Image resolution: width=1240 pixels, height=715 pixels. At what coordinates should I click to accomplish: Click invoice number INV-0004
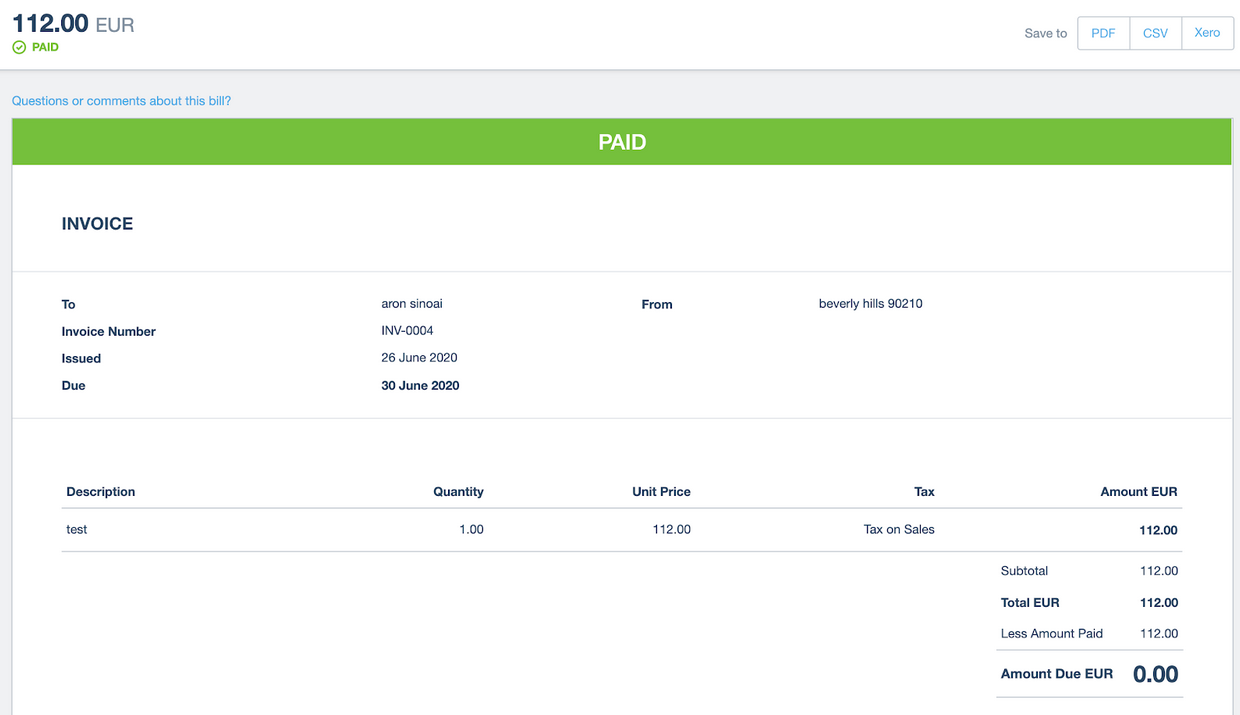click(408, 330)
